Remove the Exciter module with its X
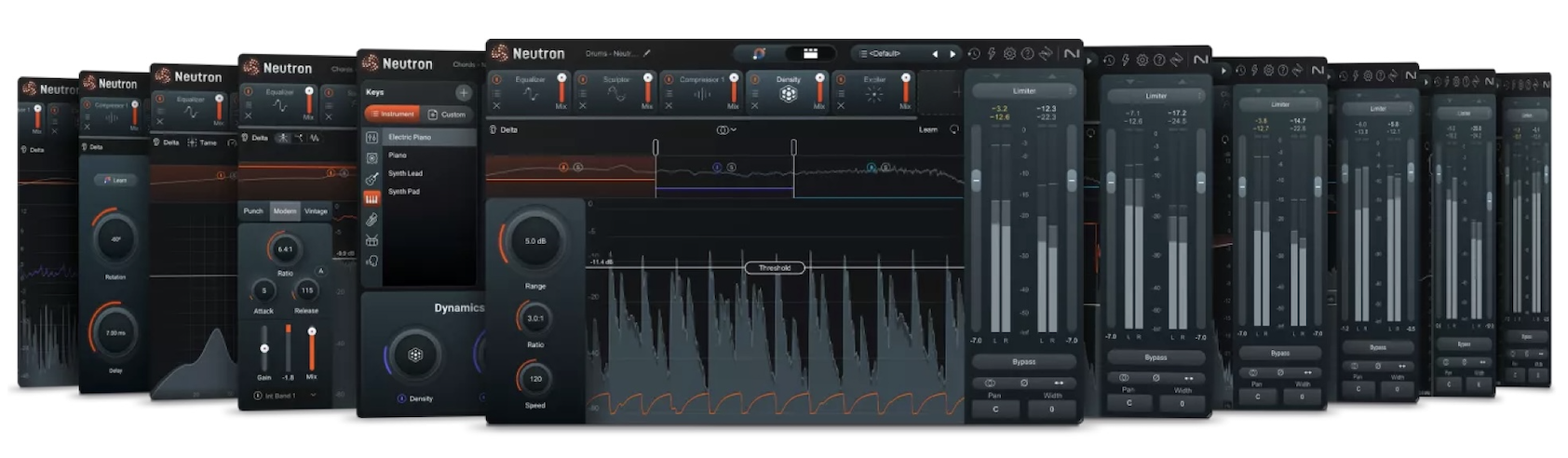The image size is (1568, 458). pos(841,106)
